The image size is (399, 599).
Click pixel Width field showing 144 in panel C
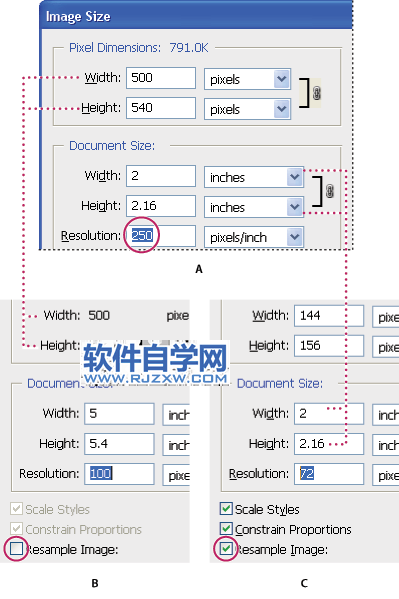pyautogui.click(x=329, y=316)
